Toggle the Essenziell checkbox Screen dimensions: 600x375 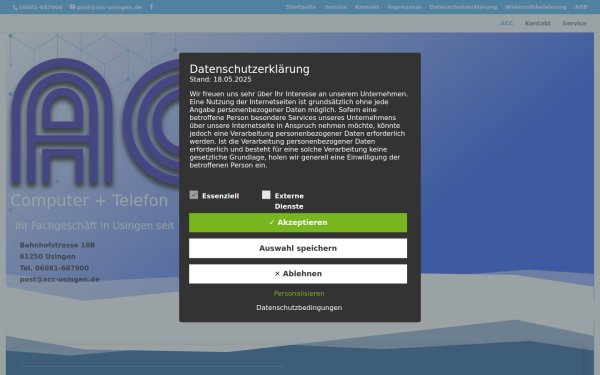(194, 195)
